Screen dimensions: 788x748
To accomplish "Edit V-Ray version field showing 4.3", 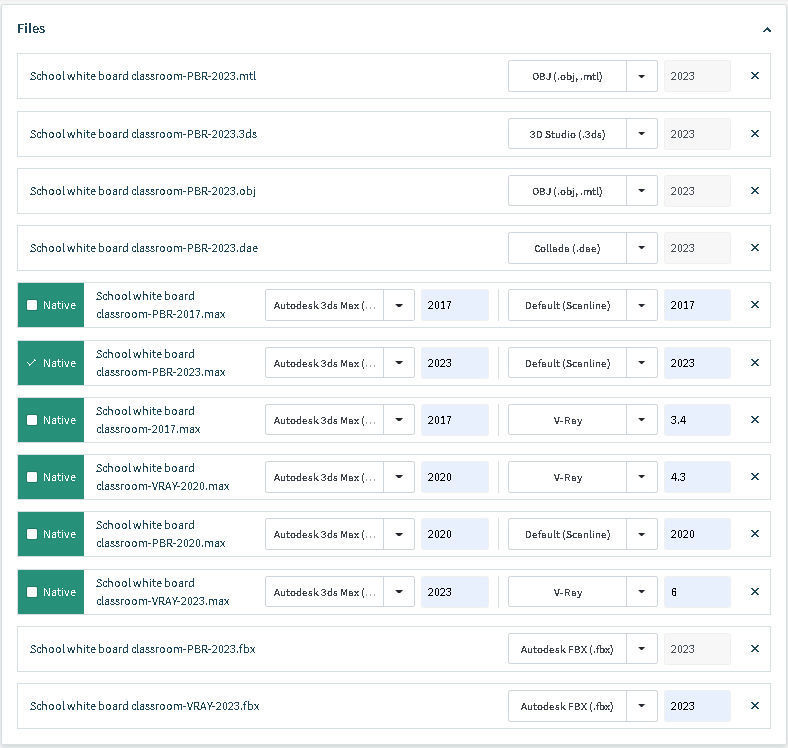I will (x=696, y=477).
